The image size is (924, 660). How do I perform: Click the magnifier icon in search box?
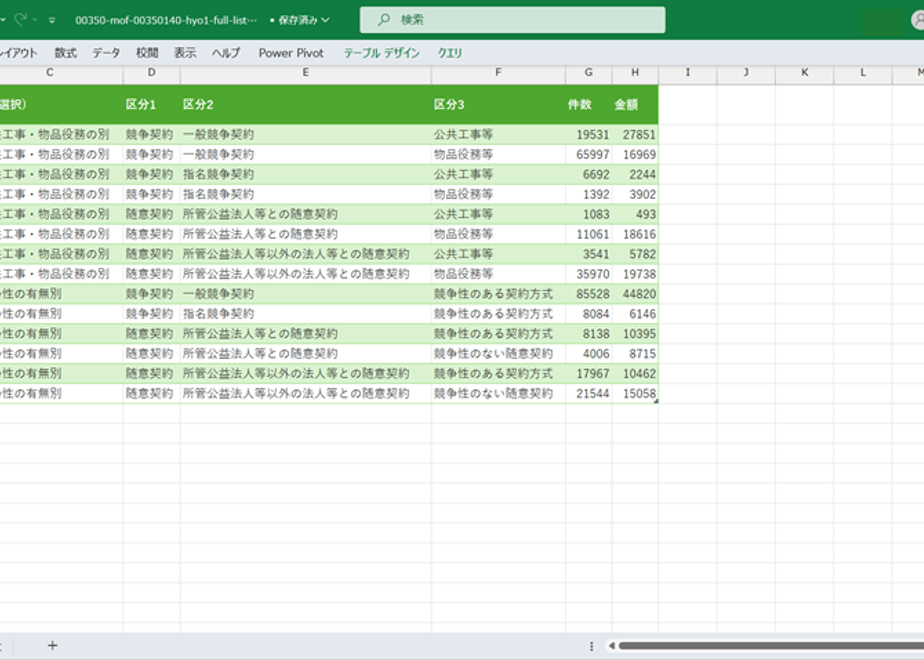pyautogui.click(x=384, y=20)
